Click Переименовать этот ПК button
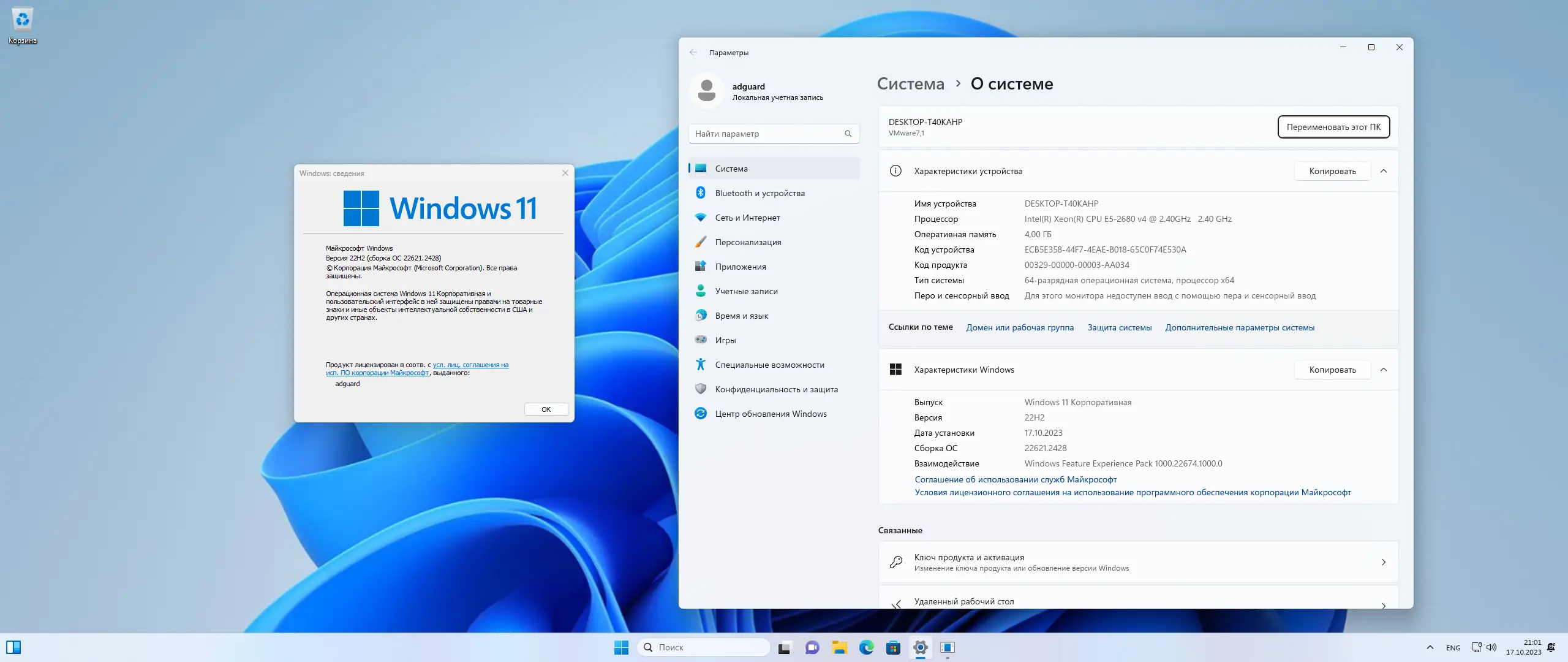 click(x=1333, y=127)
